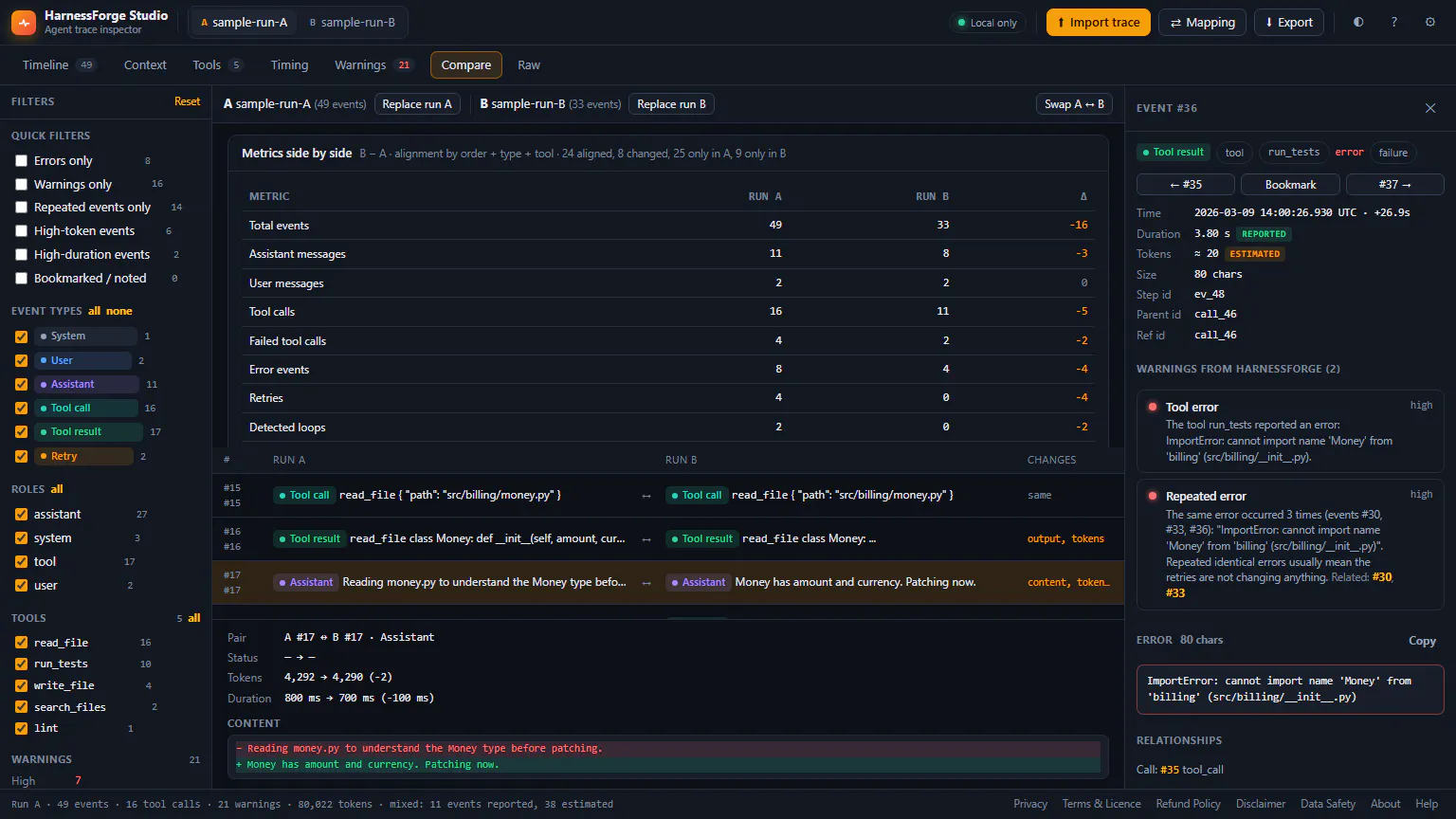Select row #15 read_file tool call pair
The image size is (1456, 819).
[x=668, y=495]
